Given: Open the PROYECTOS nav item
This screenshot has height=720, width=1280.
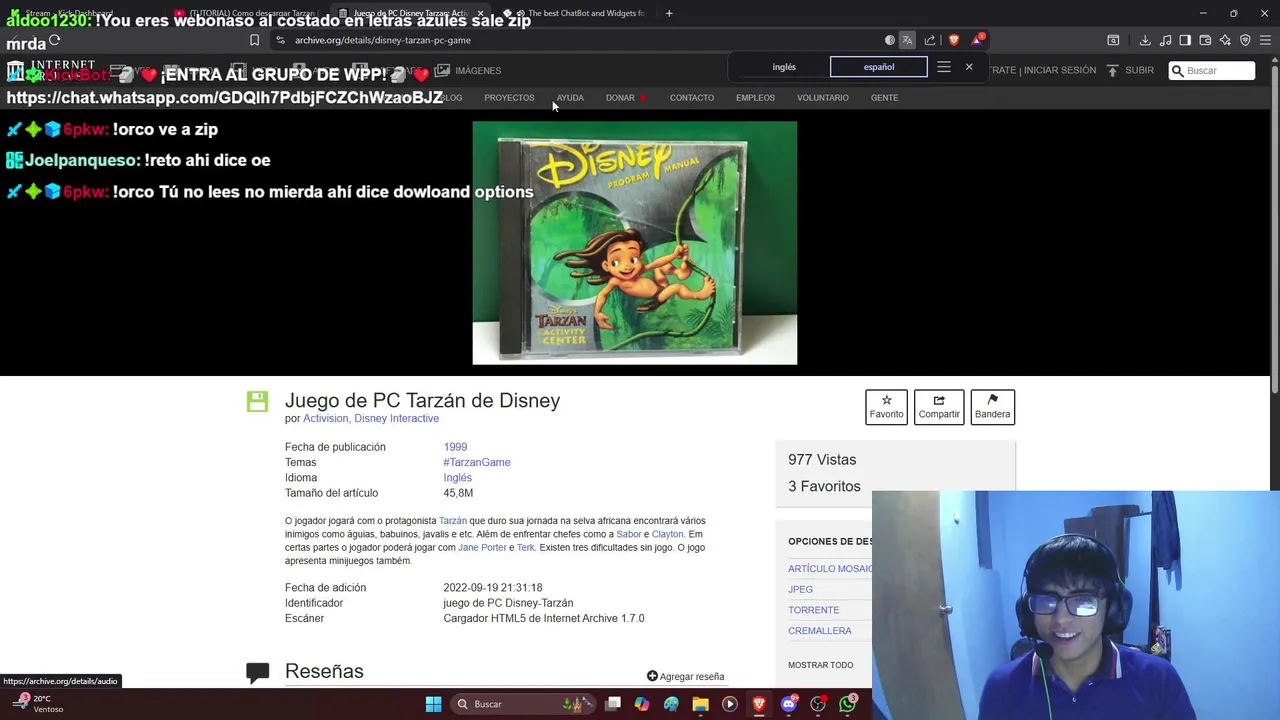Looking at the screenshot, I should tap(509, 98).
